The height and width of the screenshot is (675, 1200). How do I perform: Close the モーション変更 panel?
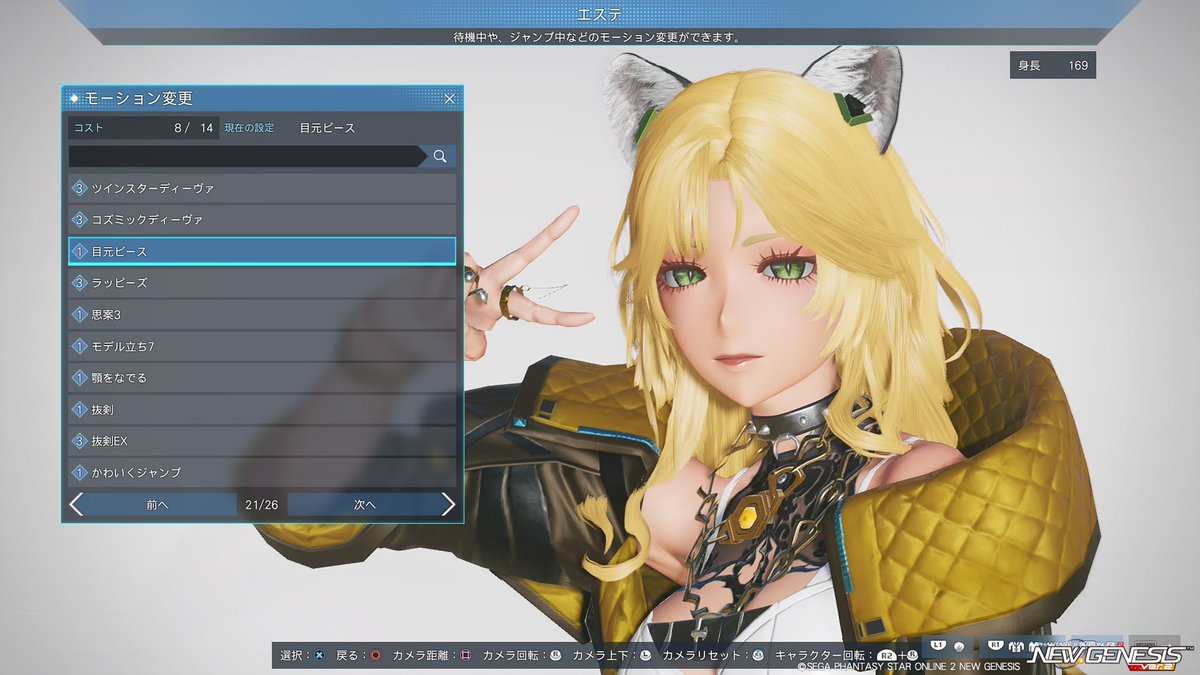click(450, 99)
